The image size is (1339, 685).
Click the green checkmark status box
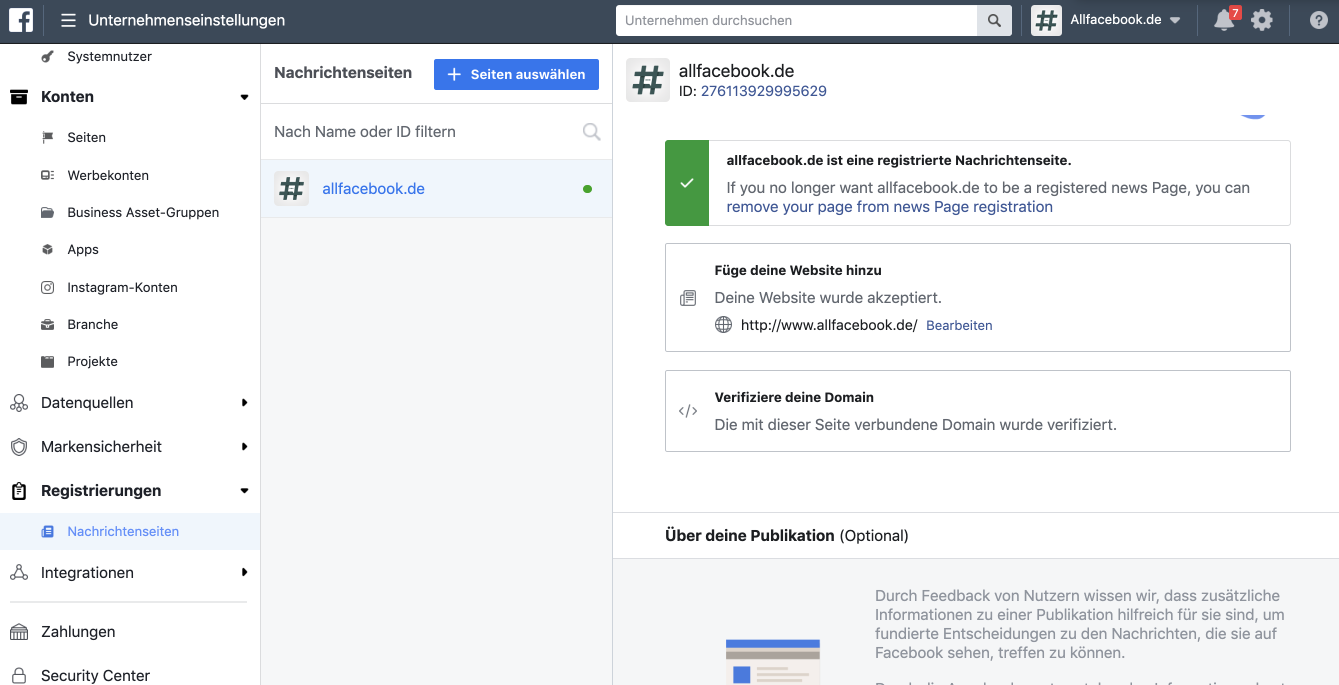(x=686, y=183)
